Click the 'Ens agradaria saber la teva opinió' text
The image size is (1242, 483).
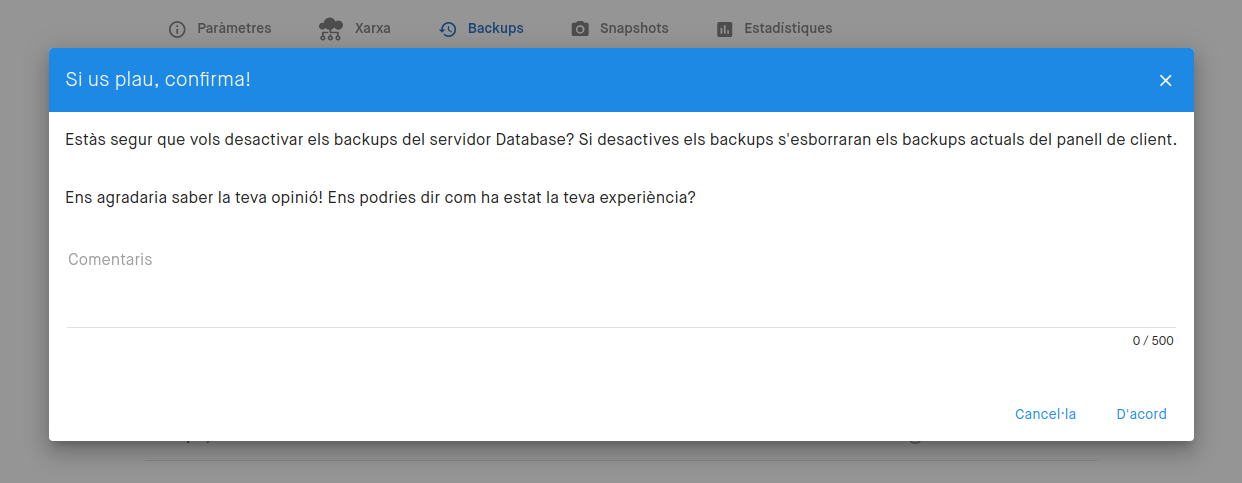pos(380,197)
